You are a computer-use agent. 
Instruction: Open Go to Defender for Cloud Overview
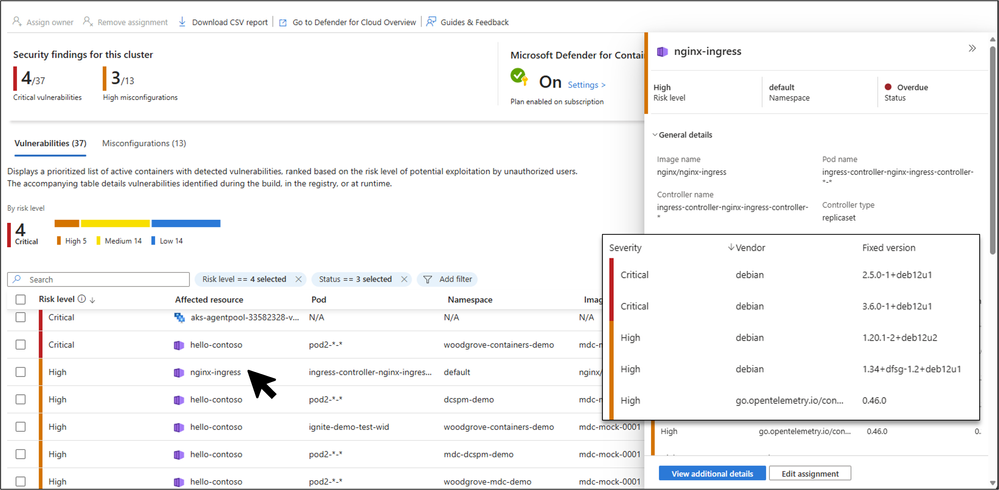347,22
